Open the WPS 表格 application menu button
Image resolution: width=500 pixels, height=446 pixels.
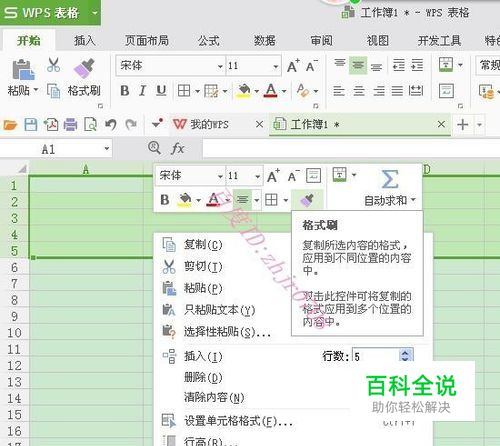click(50, 13)
